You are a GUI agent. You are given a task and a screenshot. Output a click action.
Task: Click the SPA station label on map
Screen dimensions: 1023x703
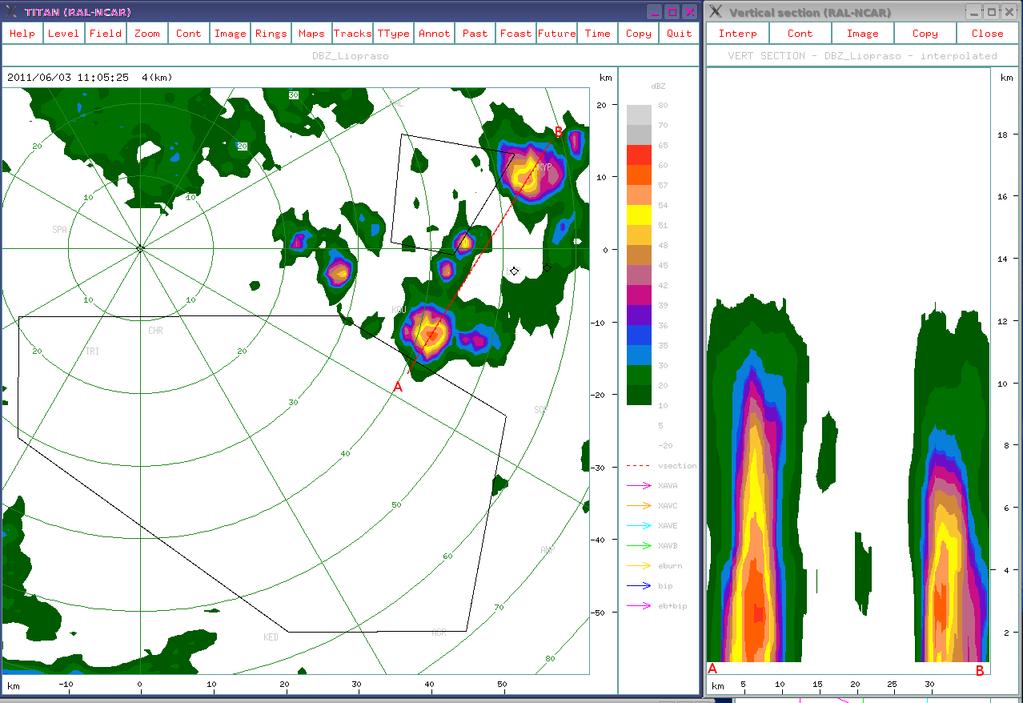click(59, 230)
